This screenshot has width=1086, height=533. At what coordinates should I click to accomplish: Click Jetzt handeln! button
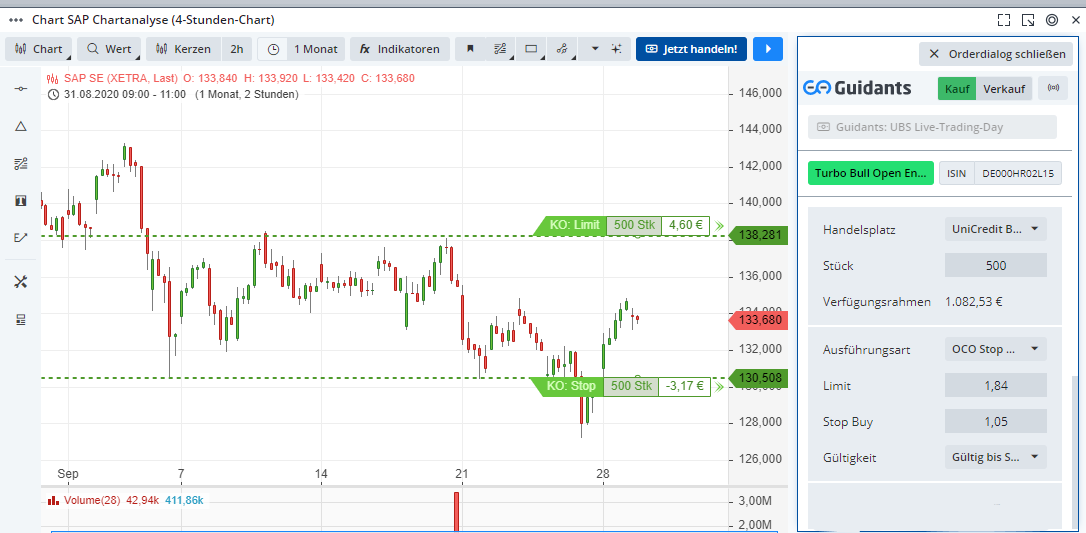coord(691,49)
